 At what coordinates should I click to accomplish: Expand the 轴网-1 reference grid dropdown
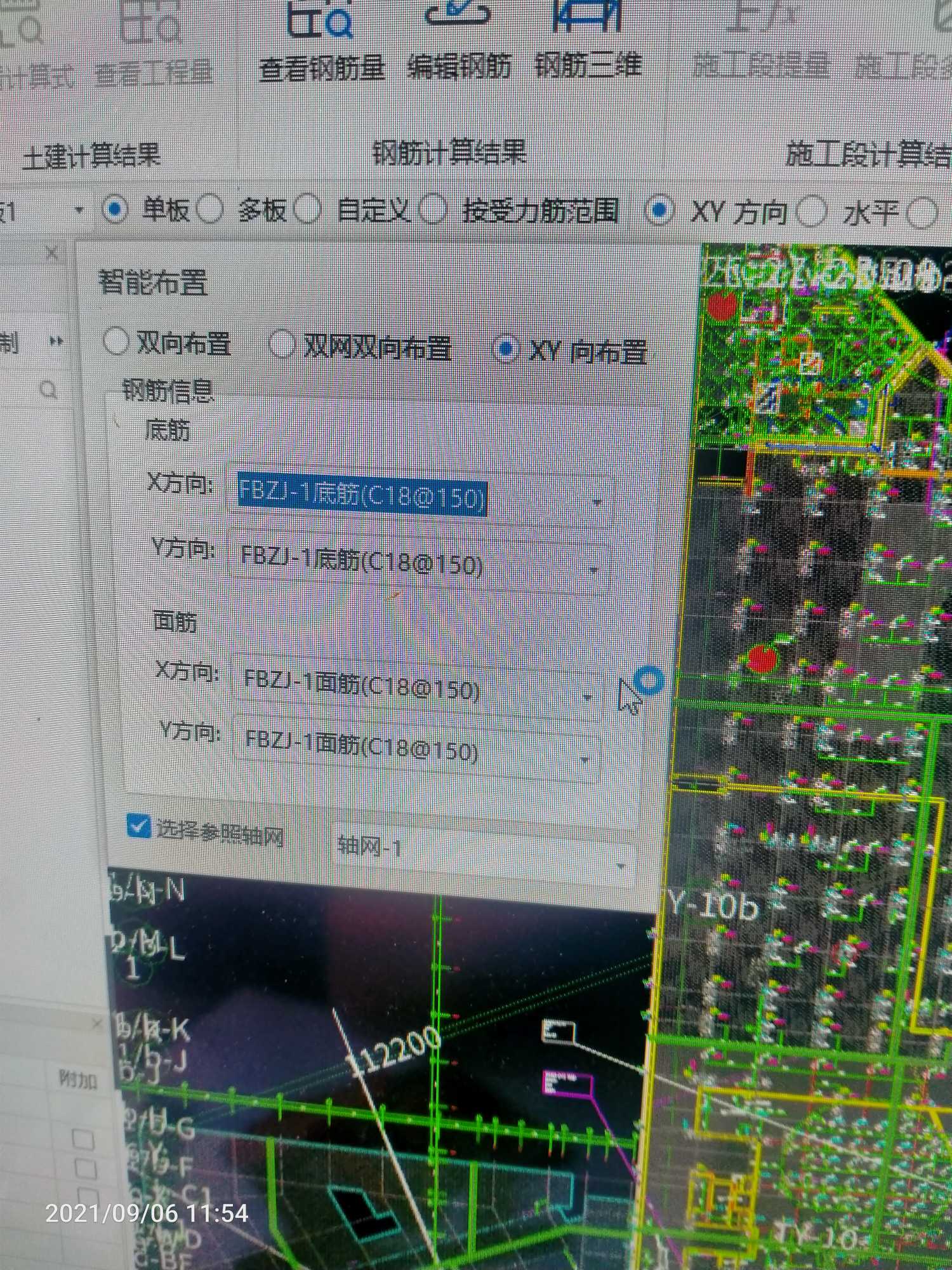click(x=620, y=866)
